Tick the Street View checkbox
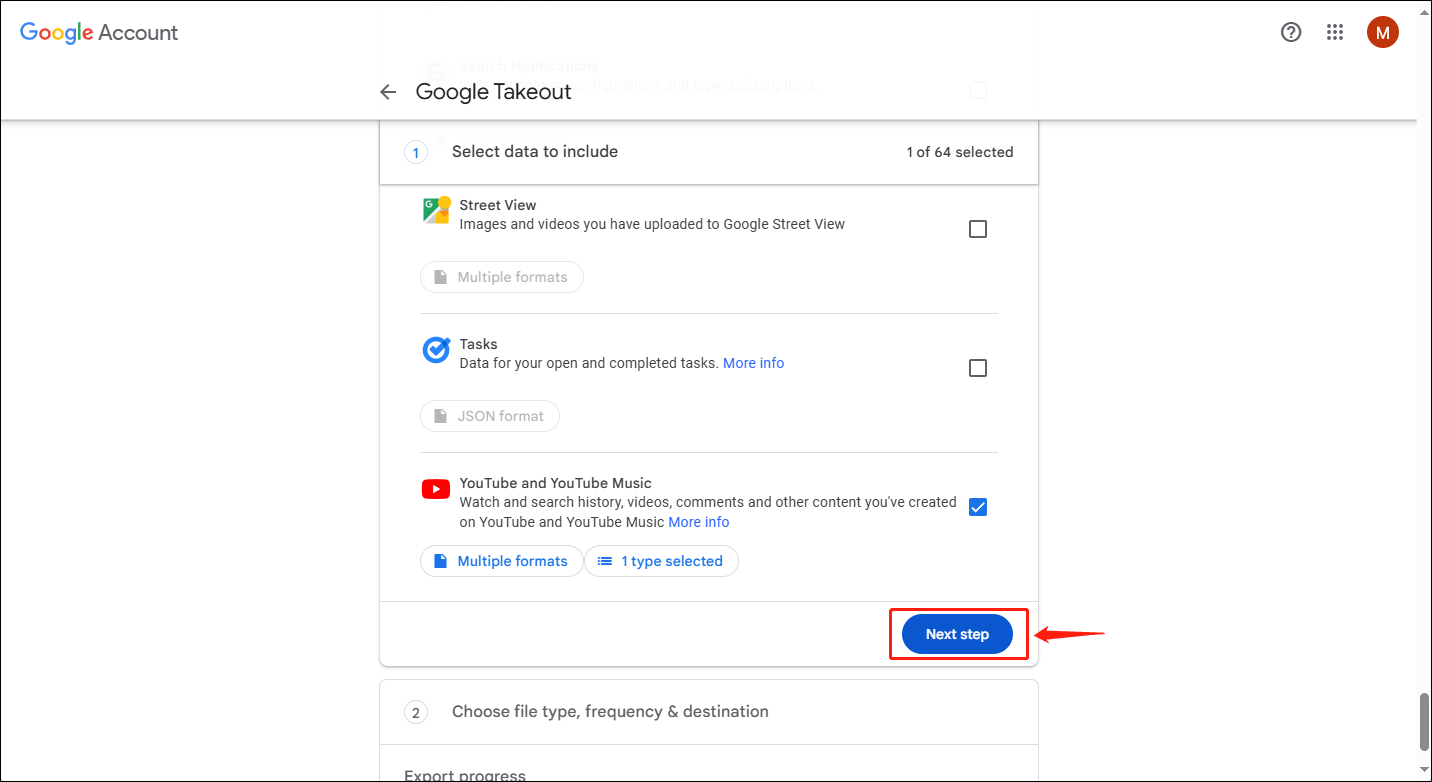This screenshot has height=782, width=1432. [x=978, y=229]
